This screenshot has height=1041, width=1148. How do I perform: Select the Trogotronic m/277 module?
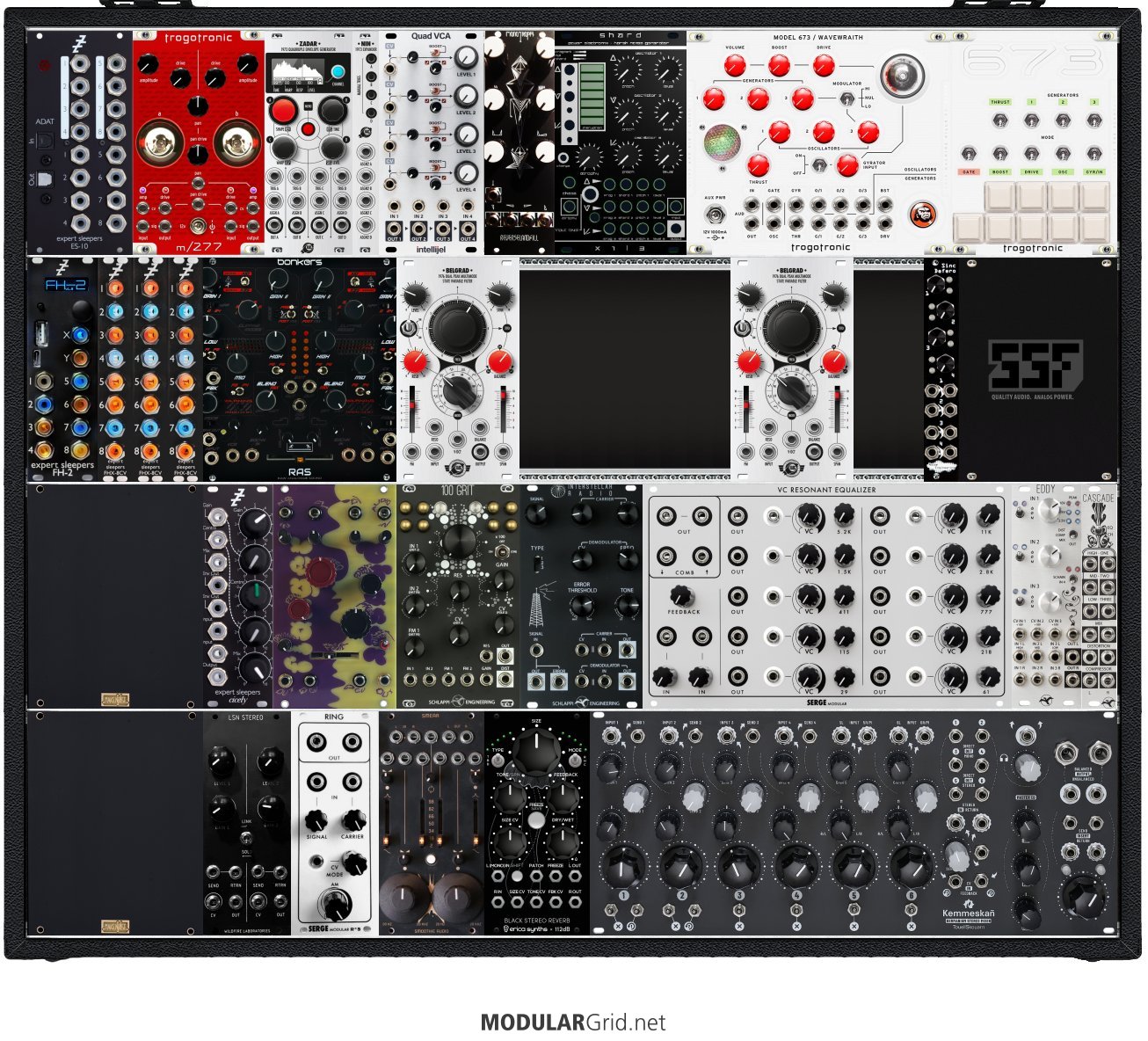199,142
